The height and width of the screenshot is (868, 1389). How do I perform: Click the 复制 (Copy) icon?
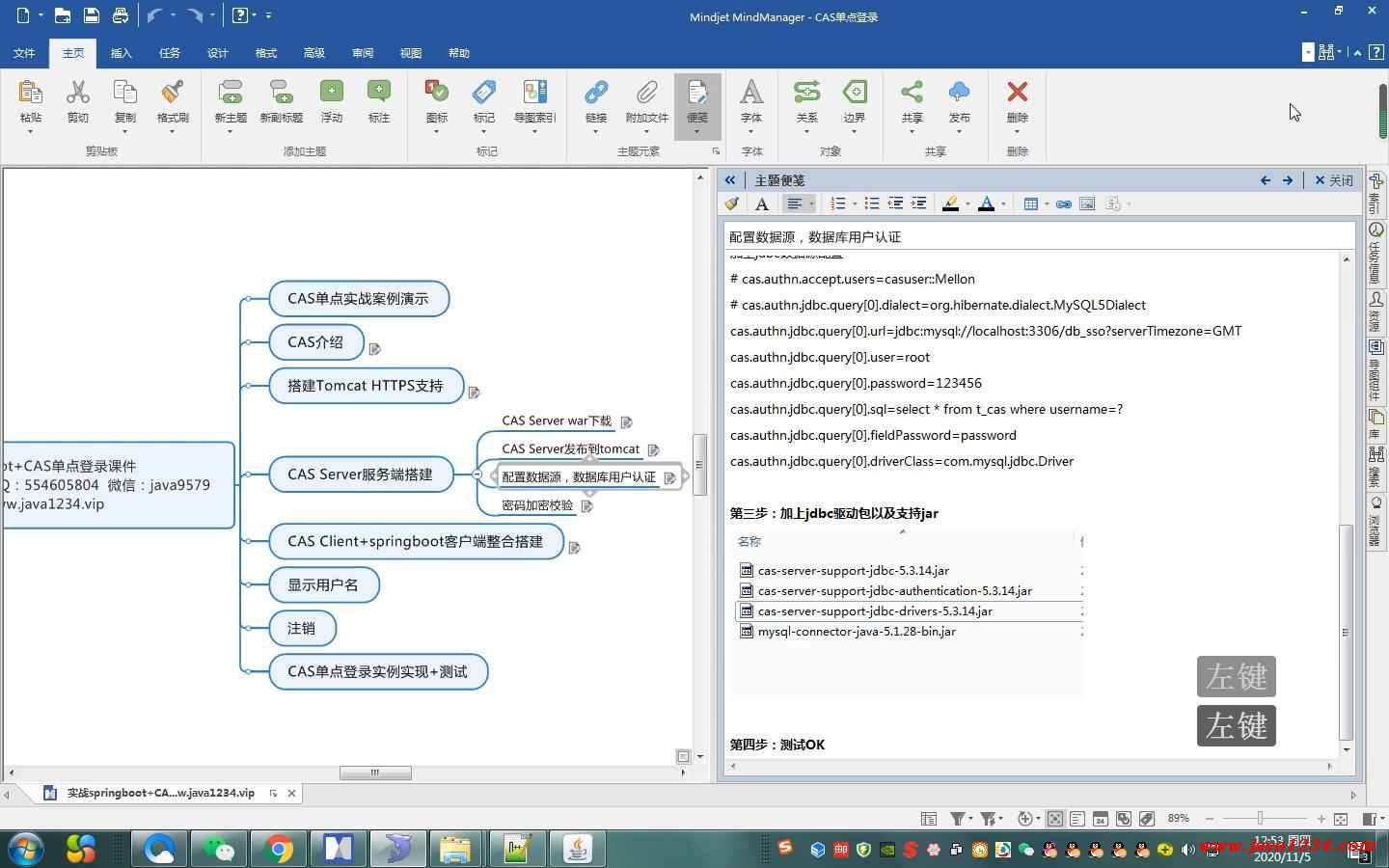[x=125, y=93]
